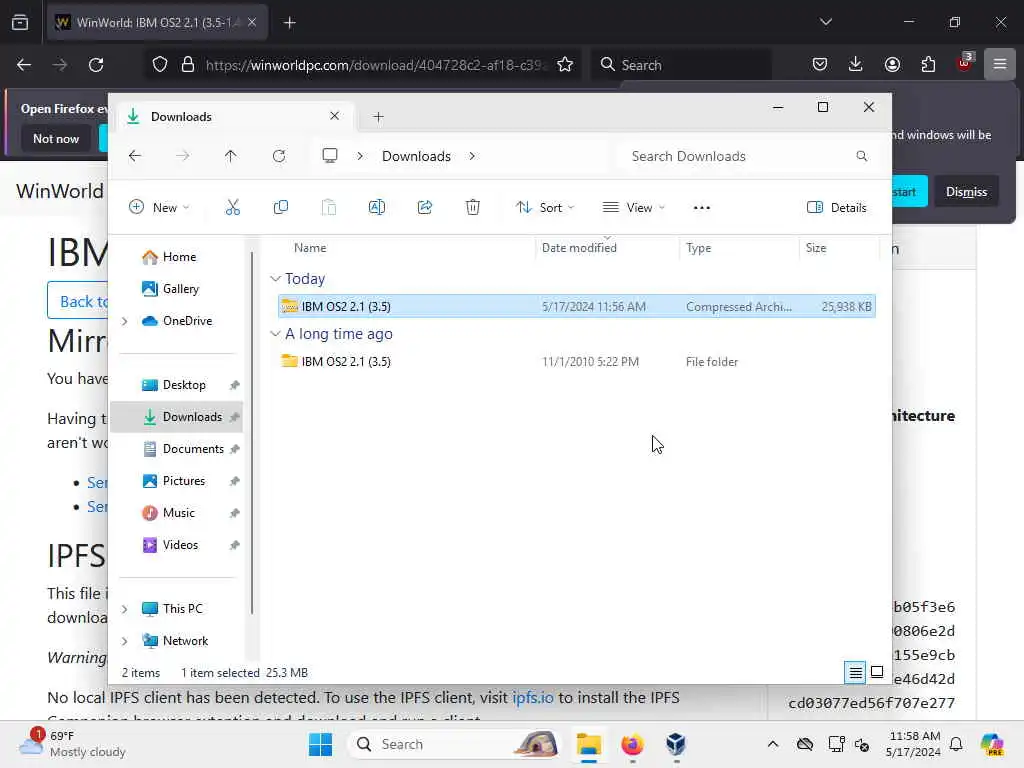Go up one folder level
This screenshot has width=1024, height=768.
click(x=231, y=156)
